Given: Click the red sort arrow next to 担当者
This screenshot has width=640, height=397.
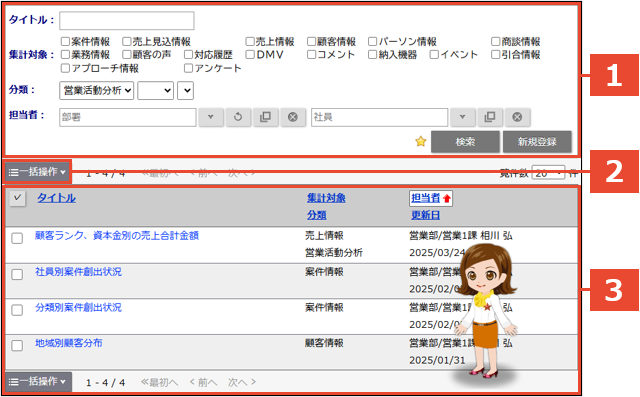Looking at the screenshot, I should point(447,199).
